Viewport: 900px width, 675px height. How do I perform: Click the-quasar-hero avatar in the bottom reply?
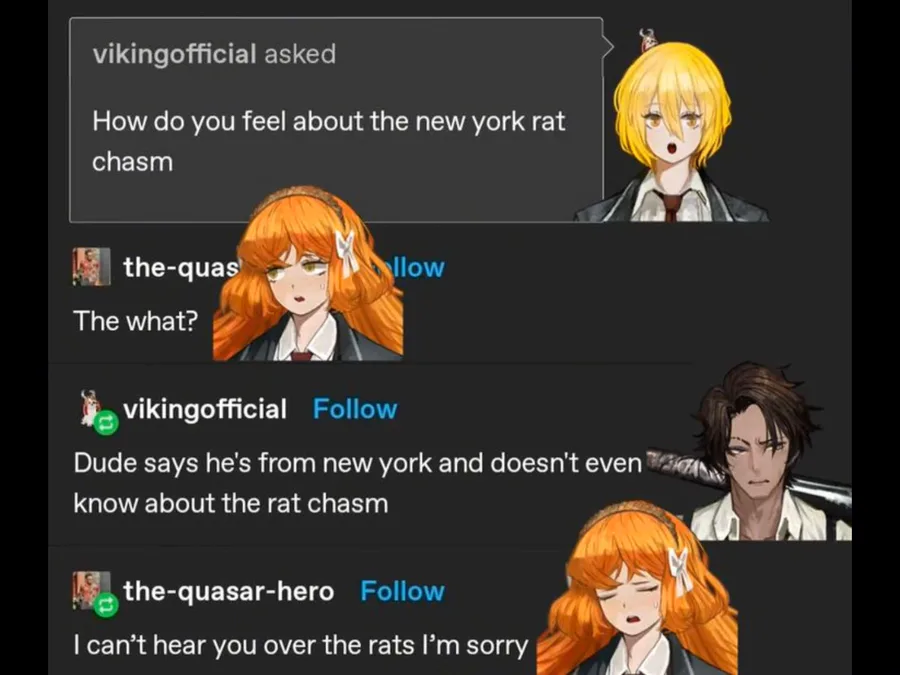[x=91, y=590]
